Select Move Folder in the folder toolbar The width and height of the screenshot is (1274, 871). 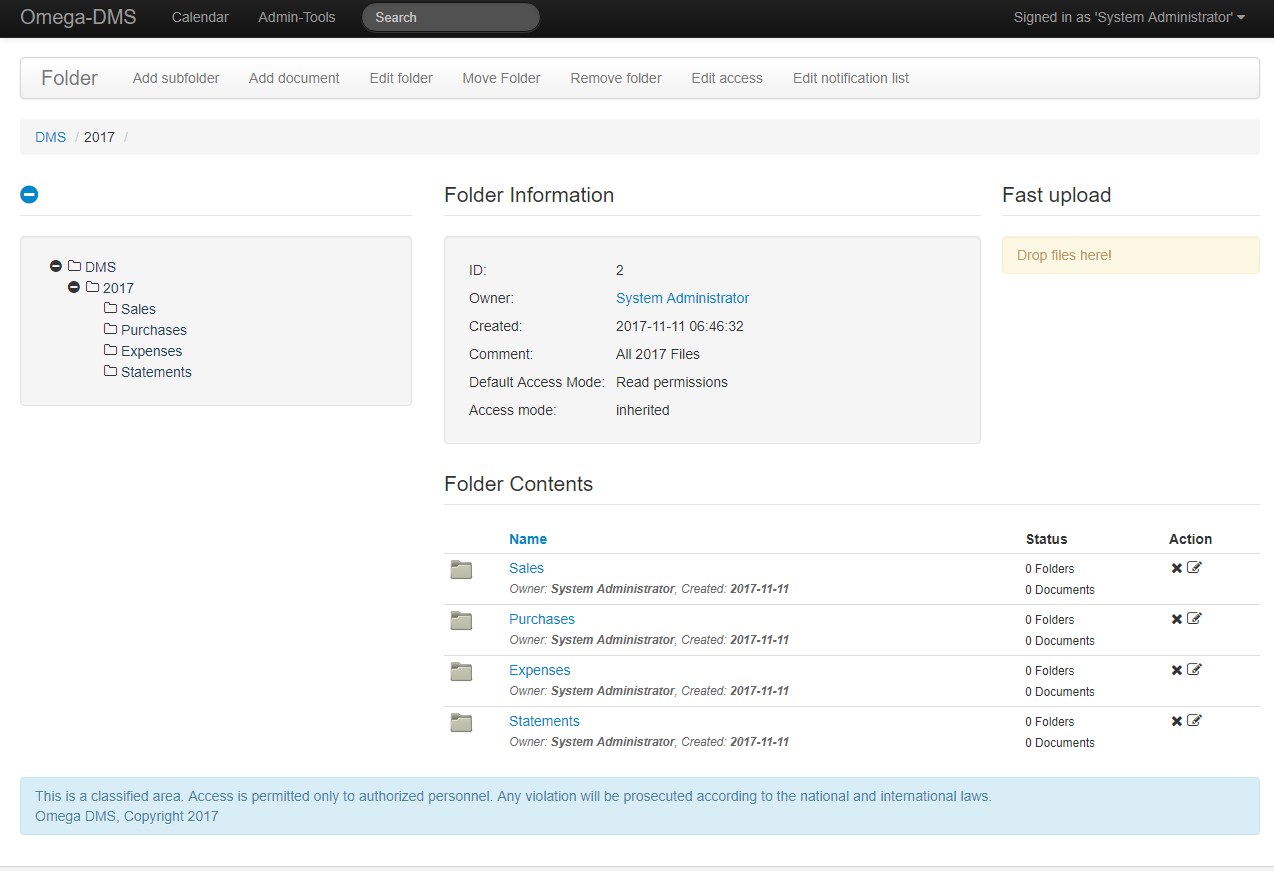point(501,78)
